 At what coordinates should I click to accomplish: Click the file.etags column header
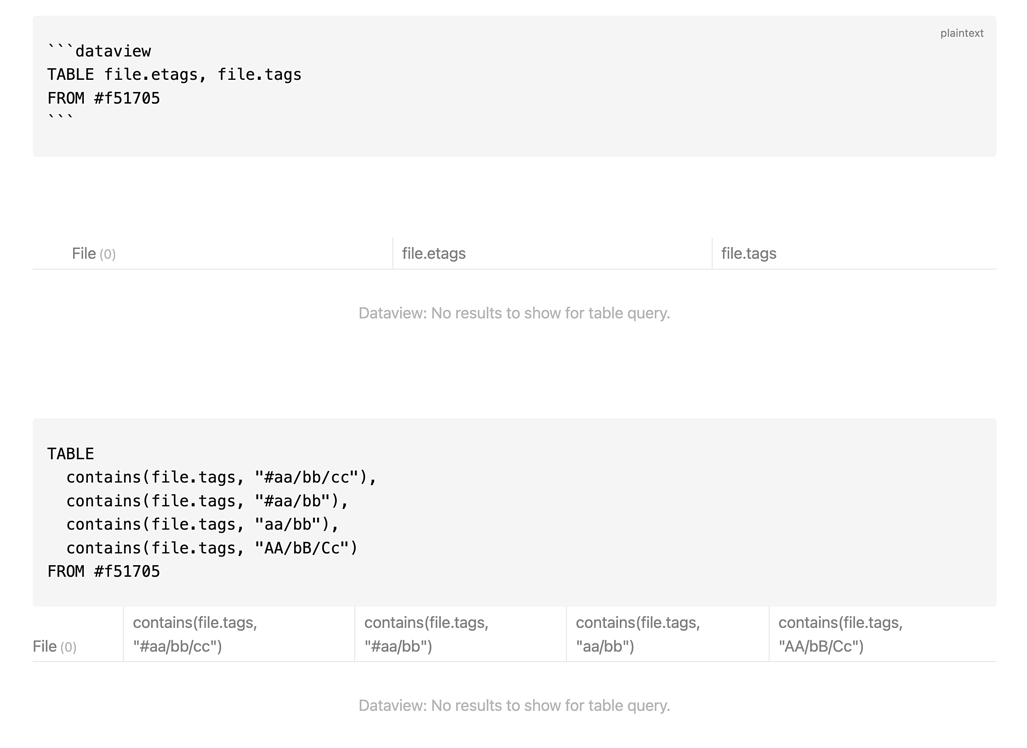(432, 253)
